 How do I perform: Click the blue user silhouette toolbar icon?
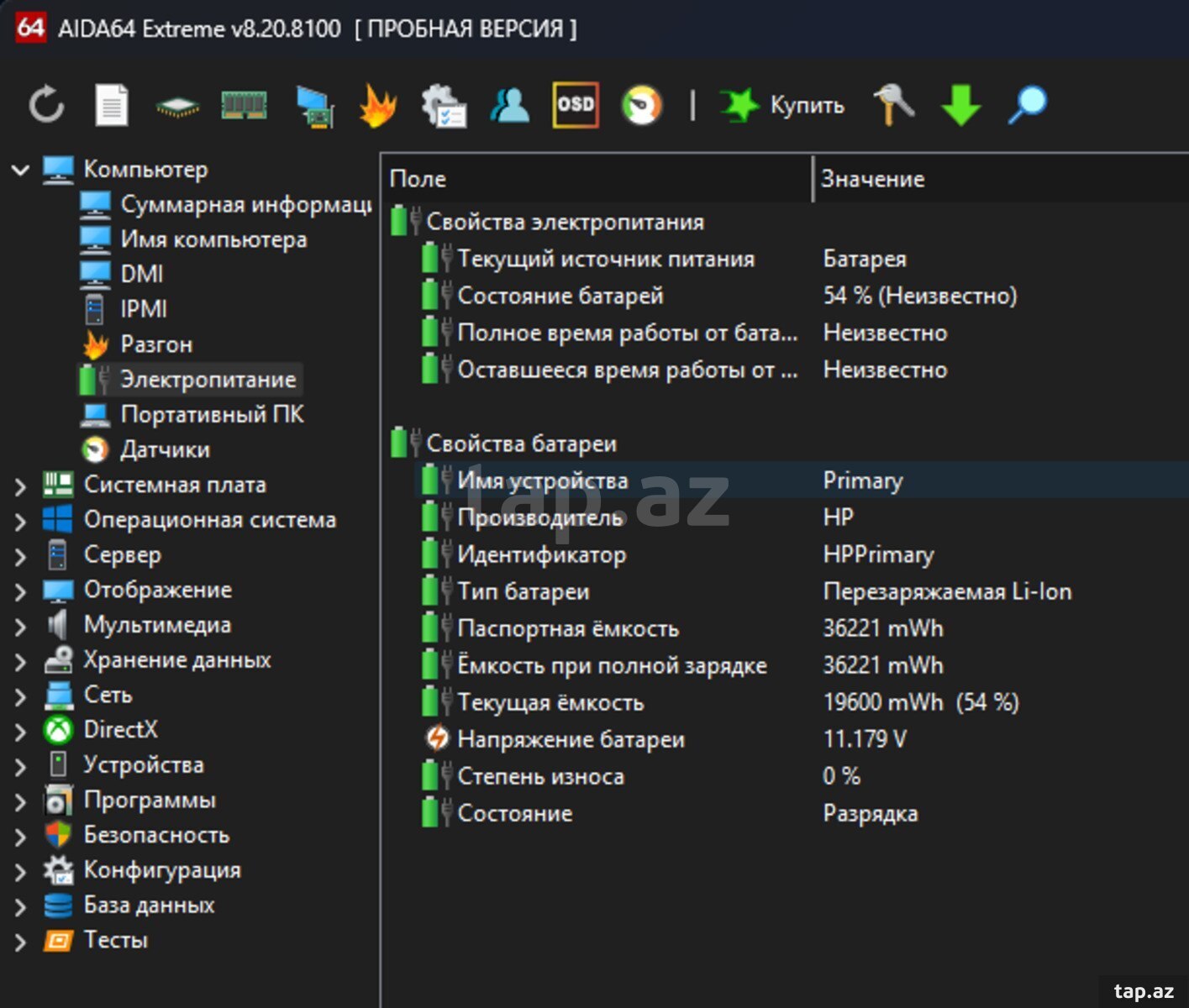coord(510,106)
